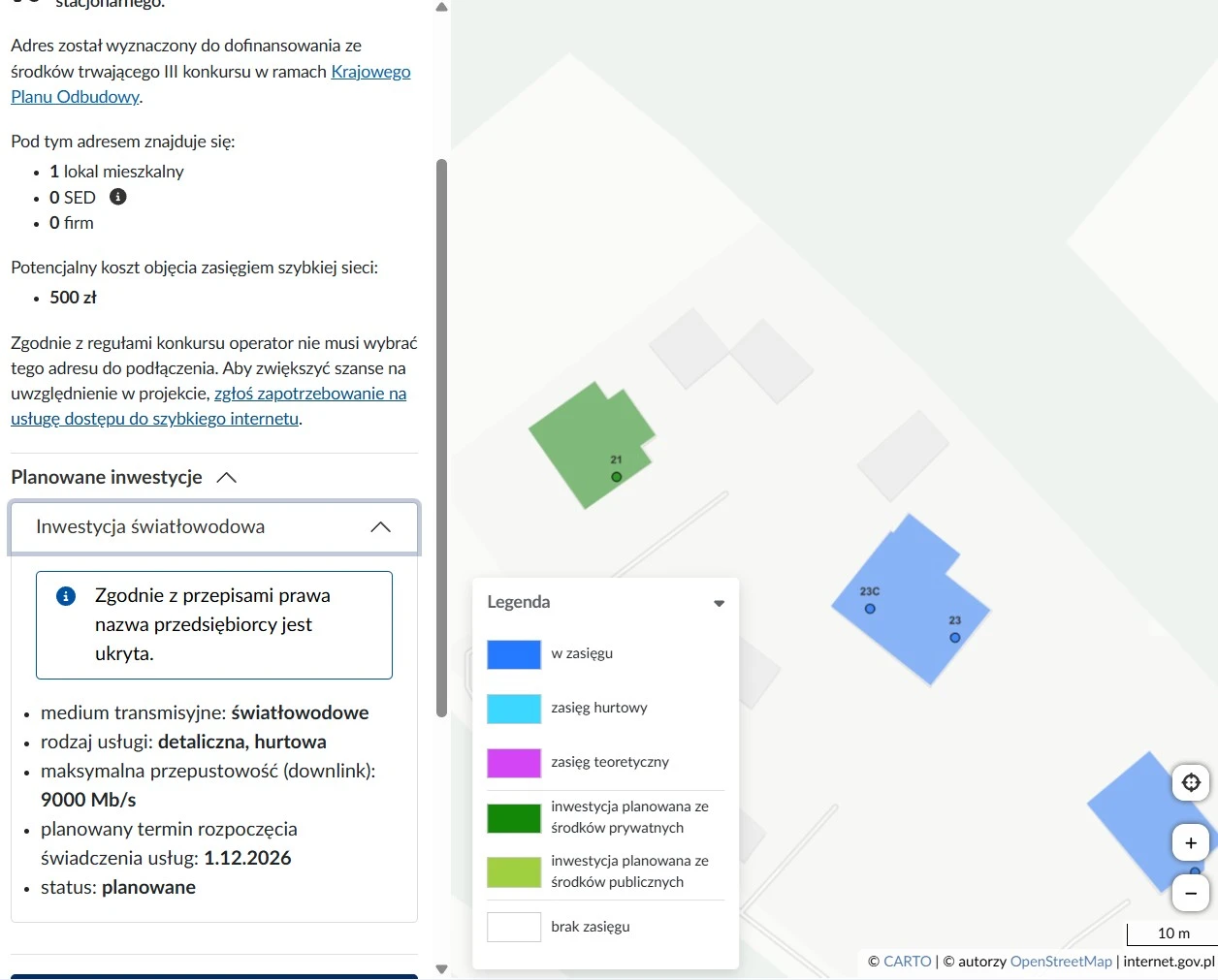This screenshot has height=980, width=1218.
Task: Collapse the Legenda panel
Action: click(719, 603)
